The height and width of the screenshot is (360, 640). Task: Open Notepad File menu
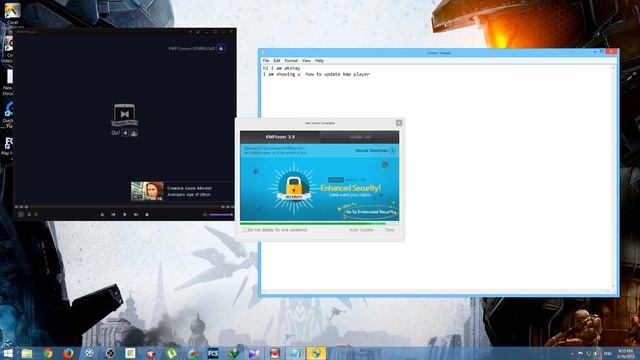click(266, 60)
